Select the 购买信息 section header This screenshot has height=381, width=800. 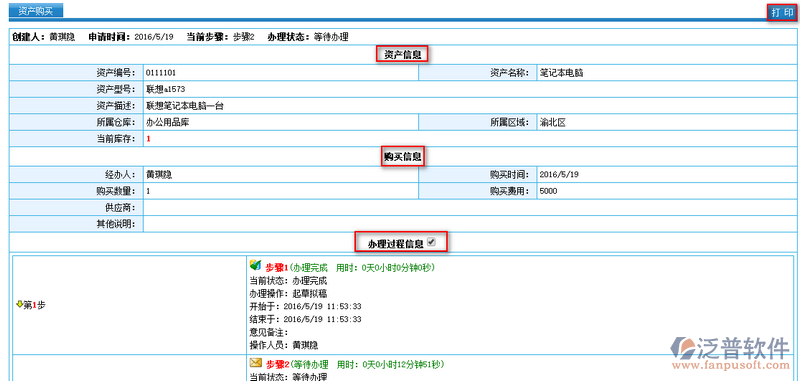point(403,157)
